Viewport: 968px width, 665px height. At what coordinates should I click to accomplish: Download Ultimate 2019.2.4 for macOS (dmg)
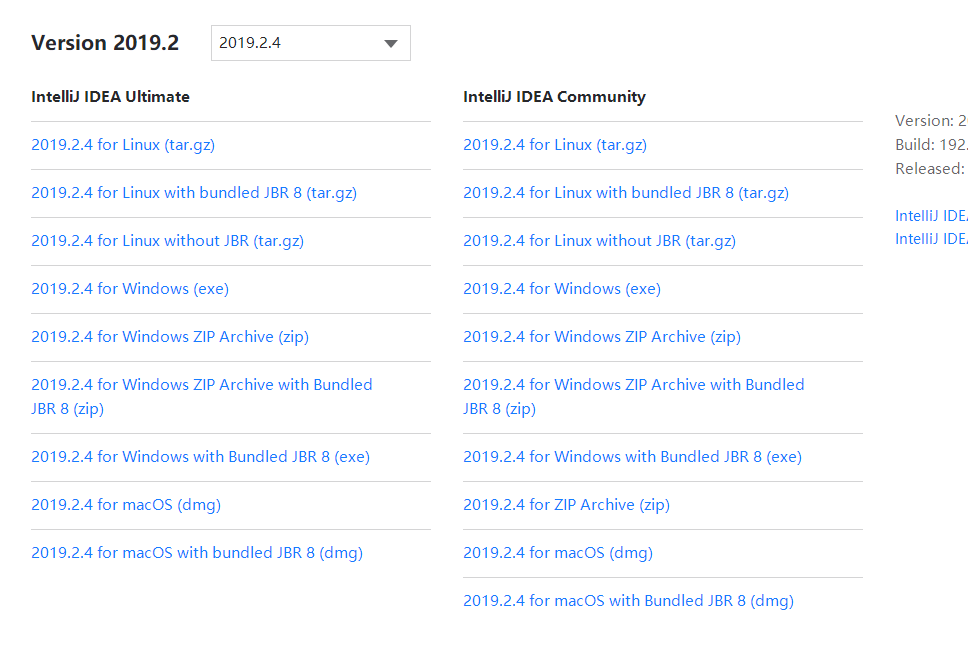click(126, 505)
